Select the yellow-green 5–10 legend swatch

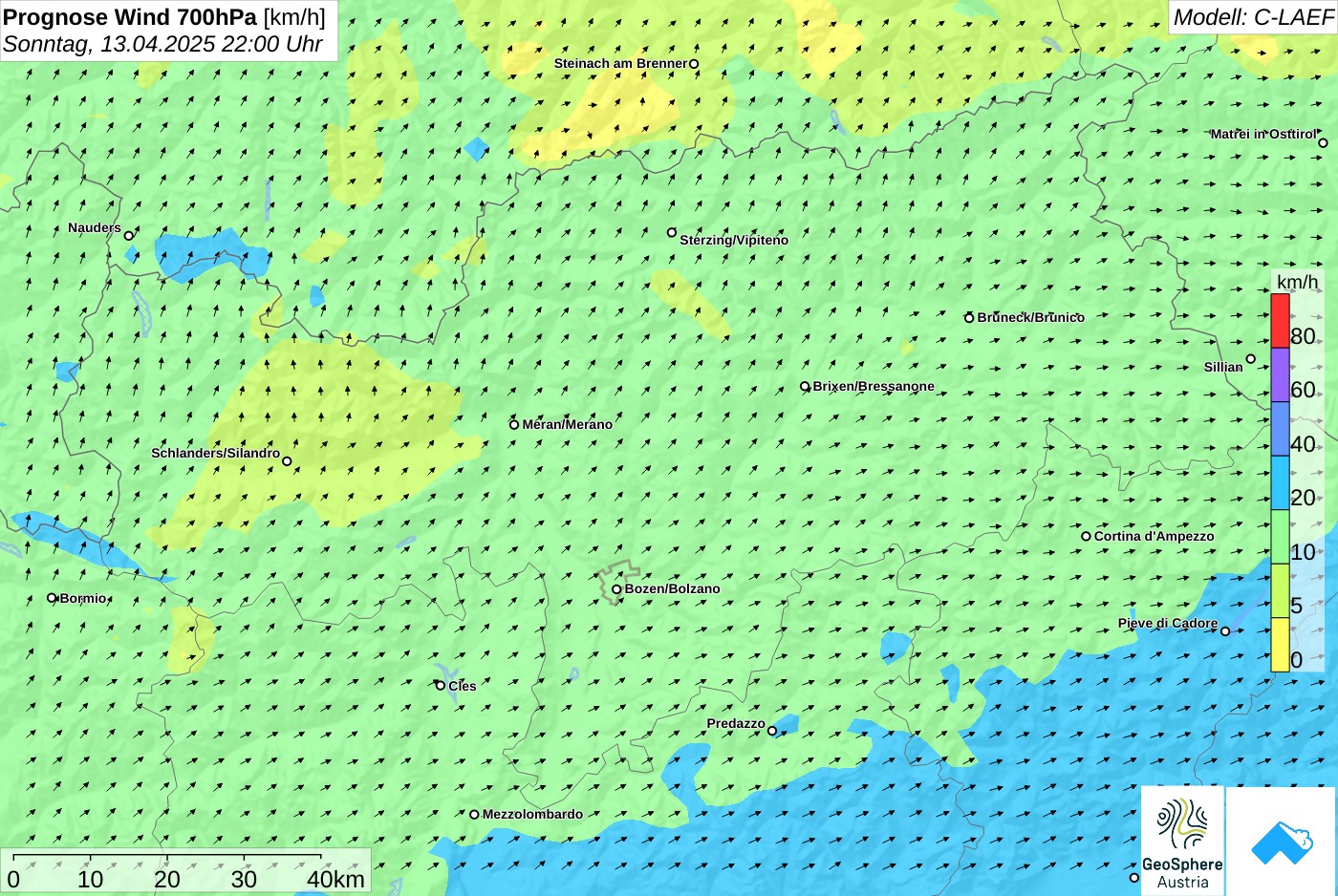click(x=1280, y=590)
